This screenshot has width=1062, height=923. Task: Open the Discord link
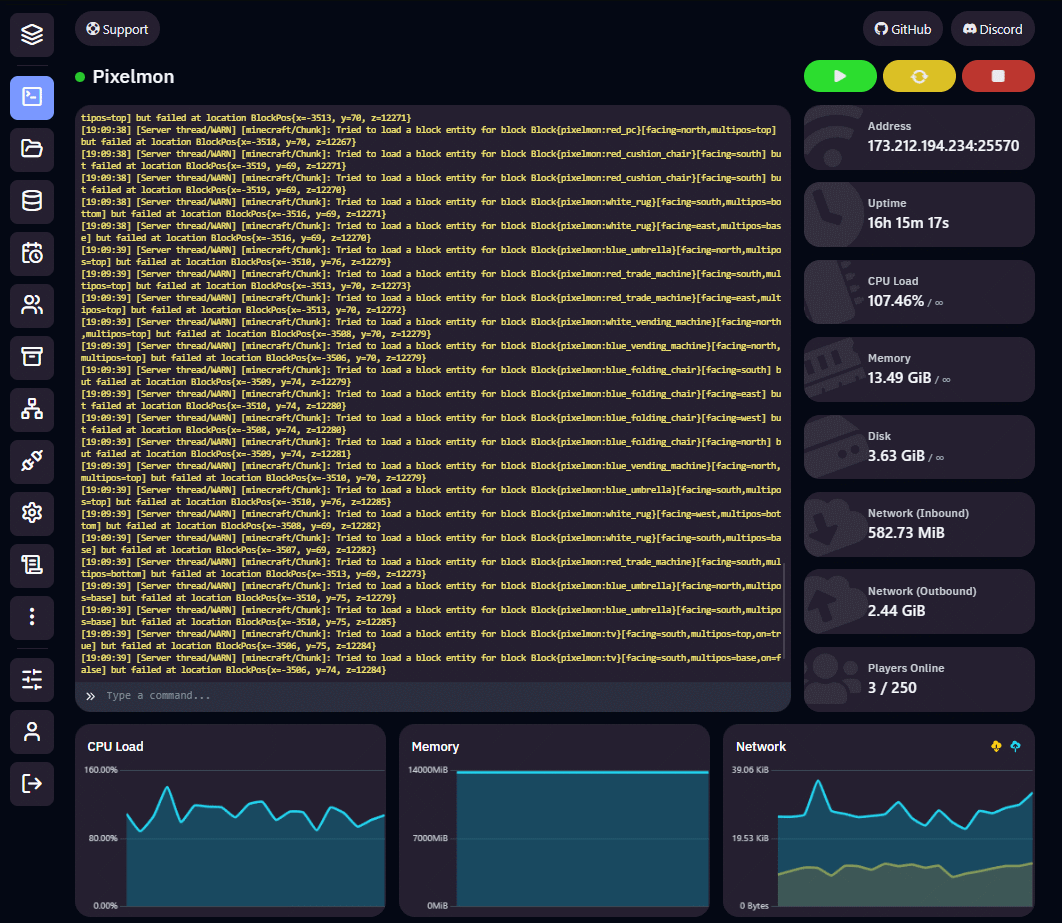tap(993, 29)
